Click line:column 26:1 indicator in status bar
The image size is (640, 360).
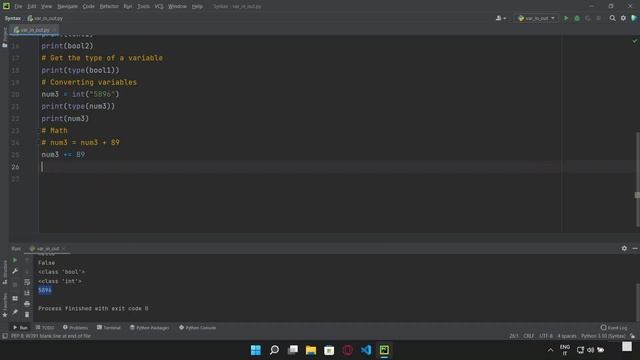click(x=513, y=336)
